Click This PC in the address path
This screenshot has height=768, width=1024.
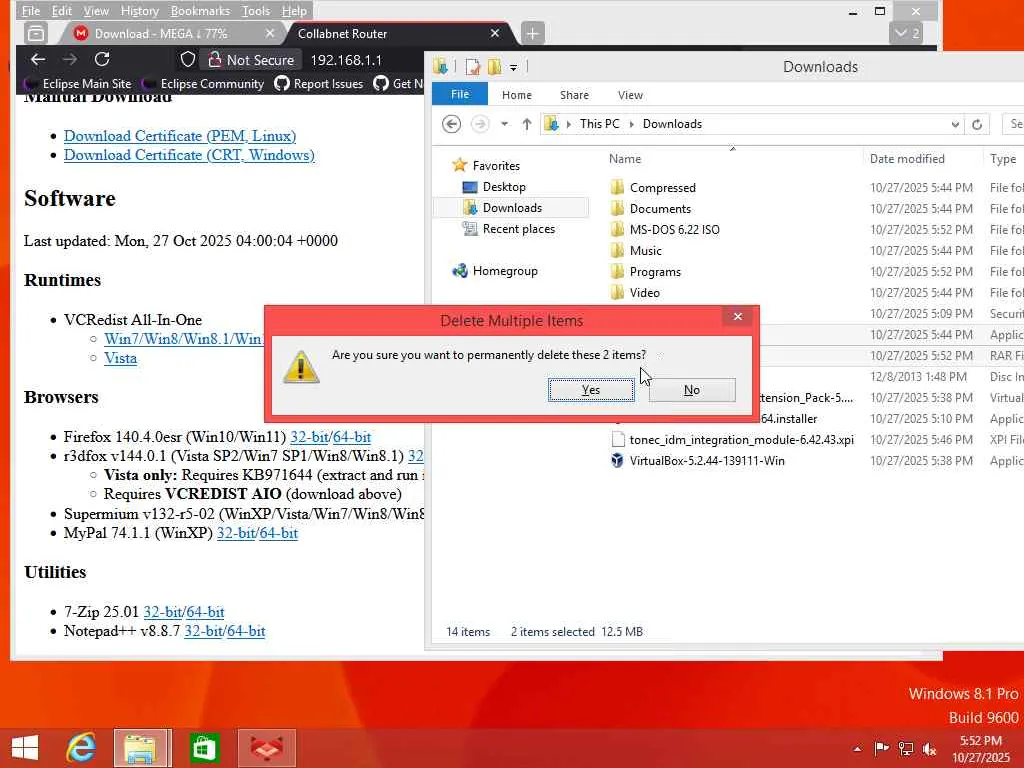[x=600, y=123]
